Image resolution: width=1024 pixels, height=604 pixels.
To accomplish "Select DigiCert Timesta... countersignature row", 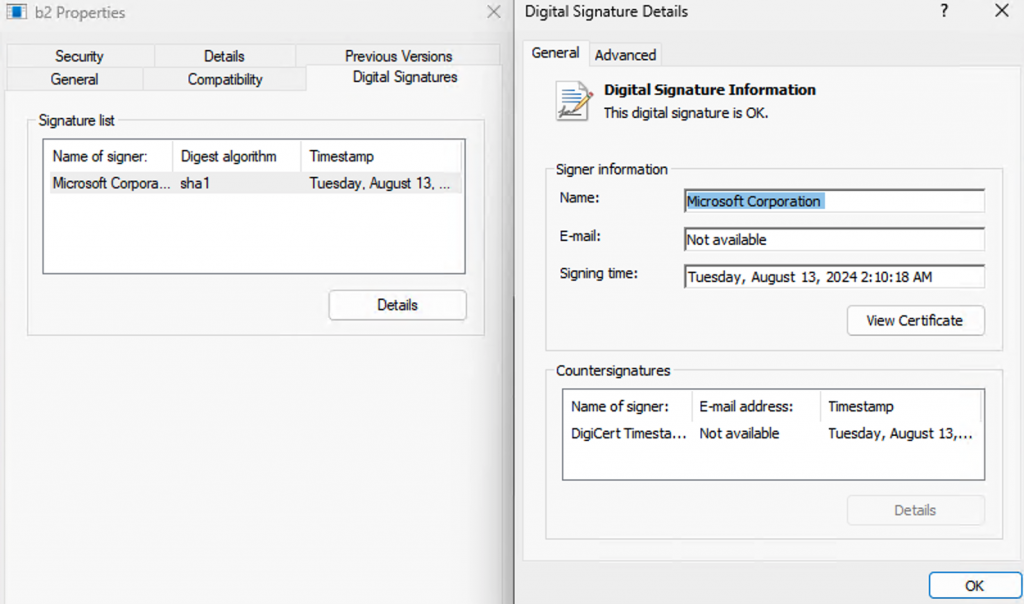I will 773,434.
